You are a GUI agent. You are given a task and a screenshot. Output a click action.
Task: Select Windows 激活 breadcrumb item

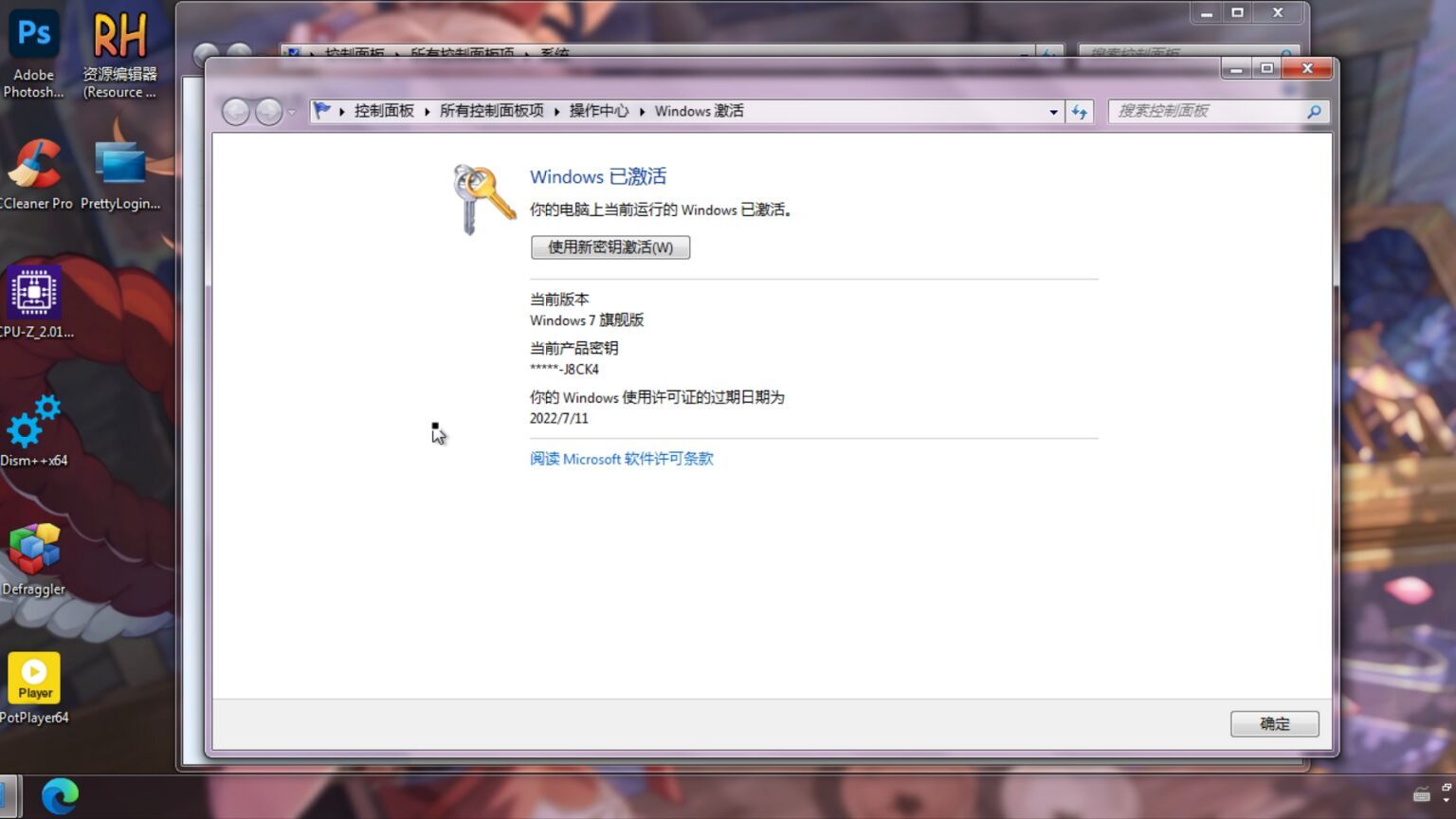tap(699, 111)
